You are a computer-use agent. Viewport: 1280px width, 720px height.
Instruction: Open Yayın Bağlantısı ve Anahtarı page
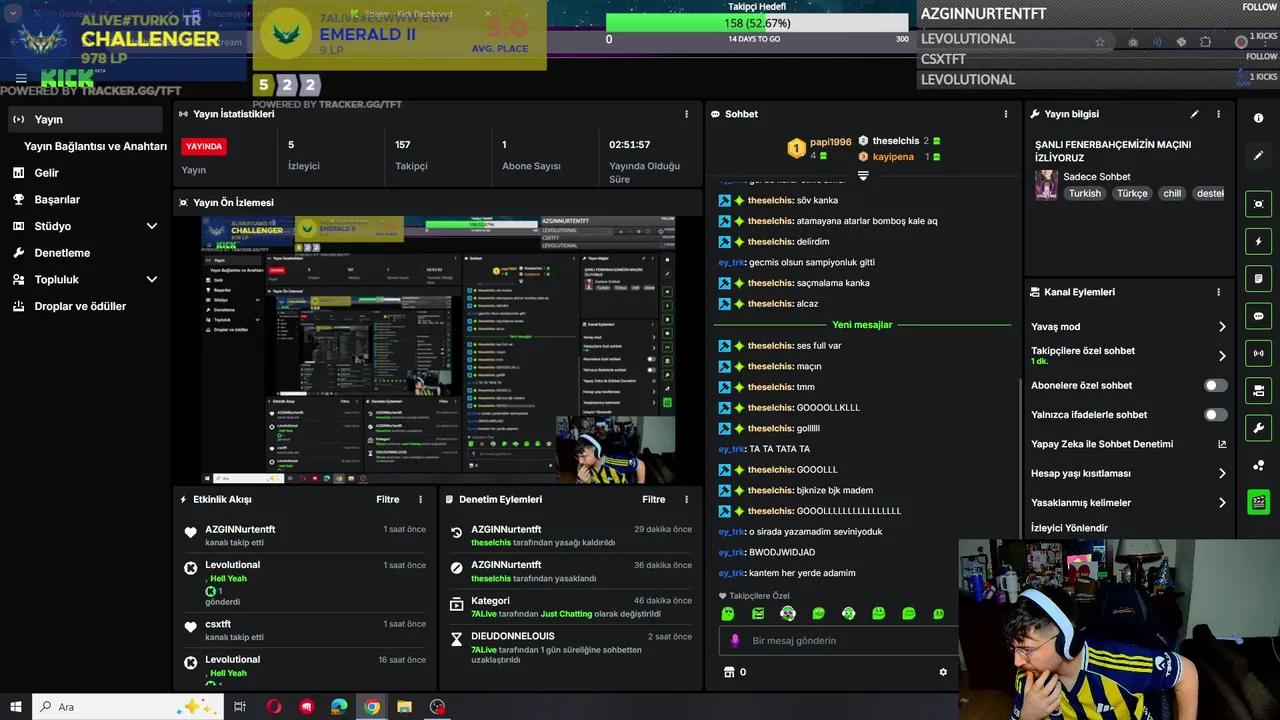[95, 146]
